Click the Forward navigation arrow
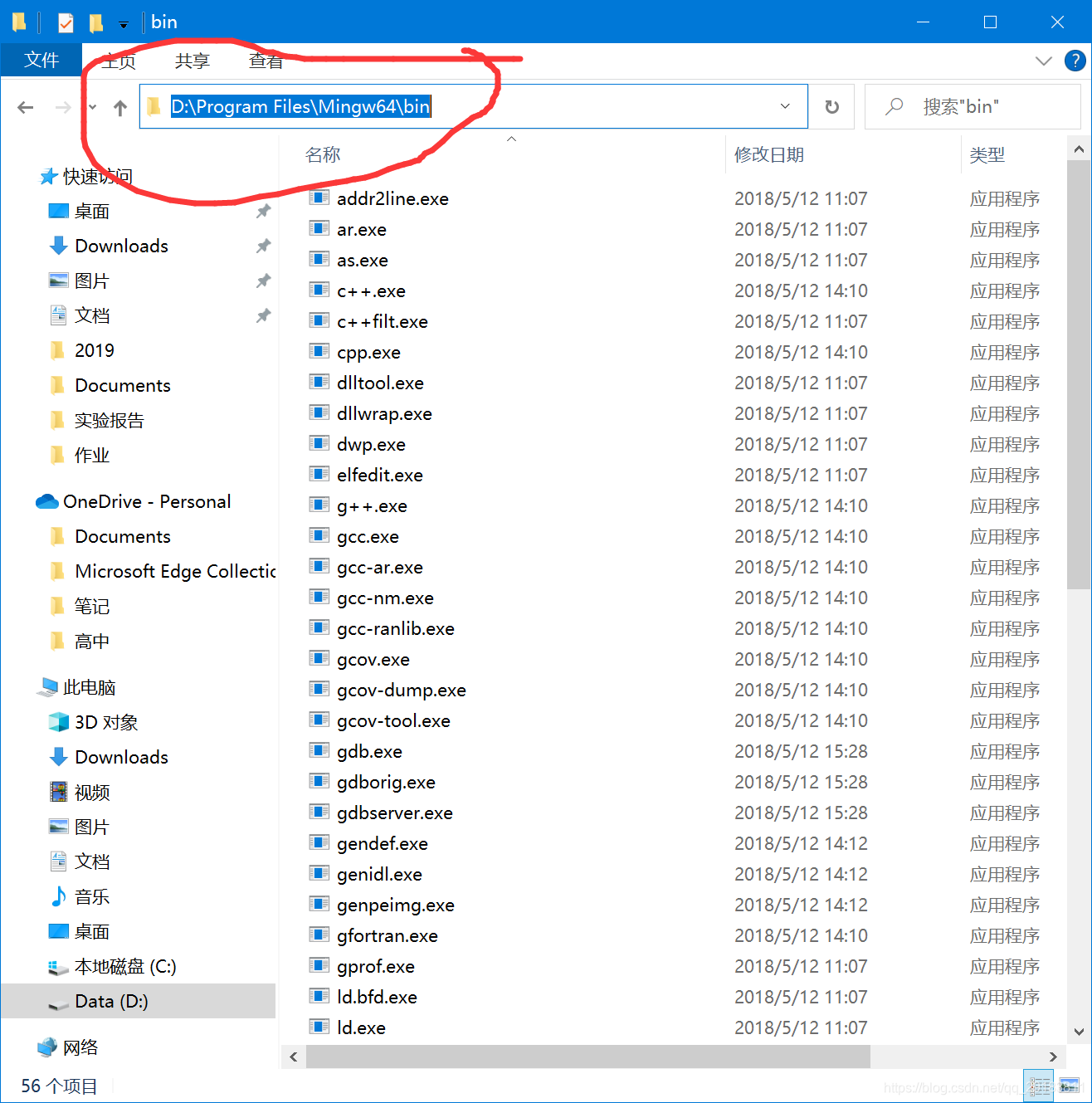 (63, 107)
